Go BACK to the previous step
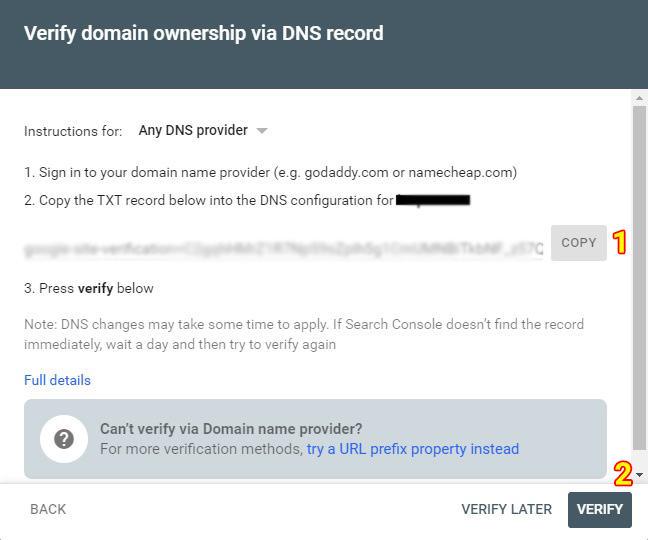The height and width of the screenshot is (540, 648). click(48, 509)
